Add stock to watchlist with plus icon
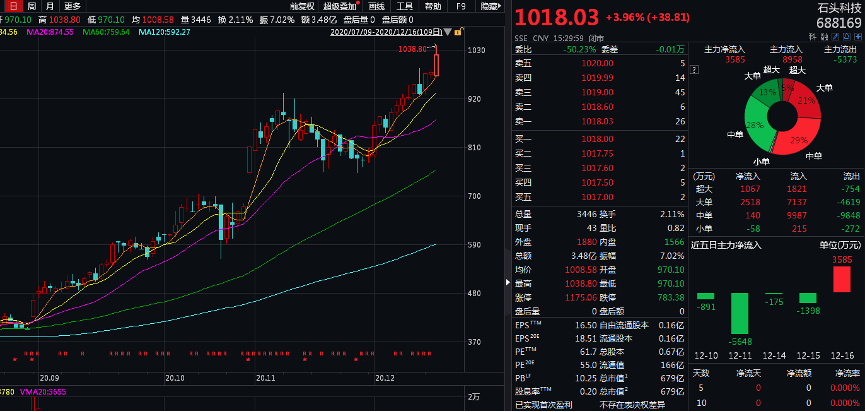The image size is (866, 412). point(858,36)
